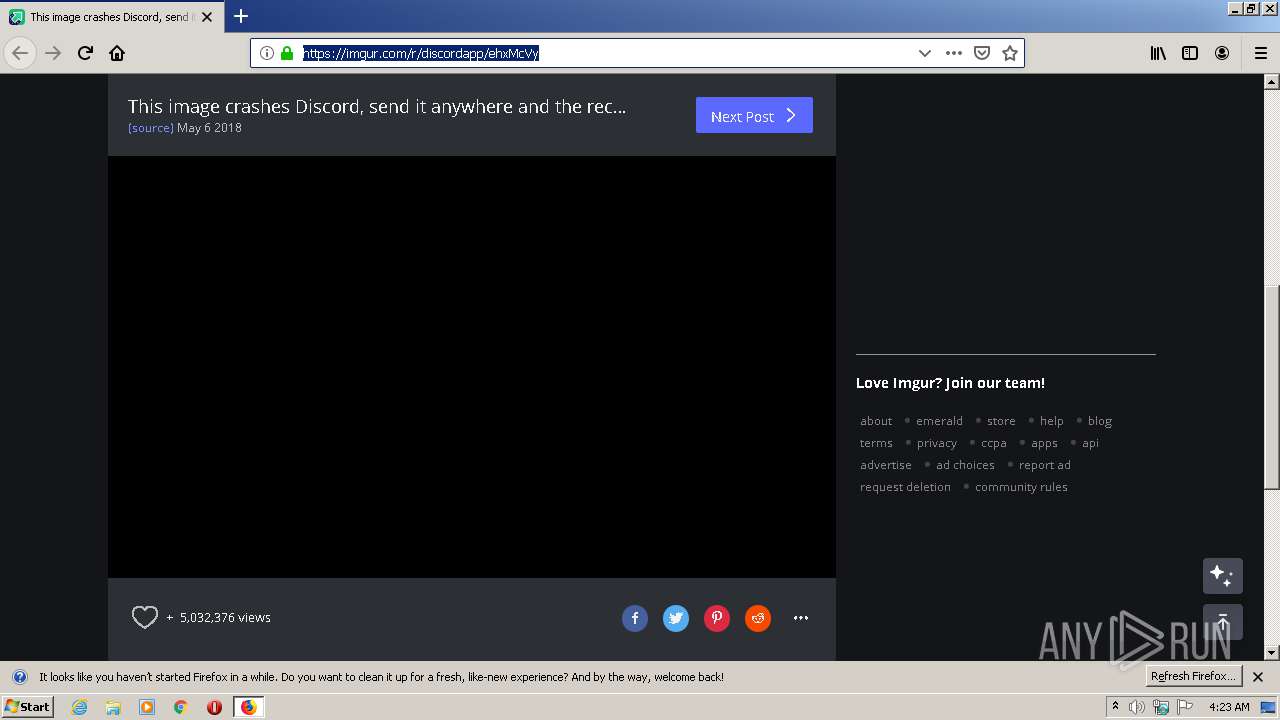Show site information icon in address bar

coord(267,53)
